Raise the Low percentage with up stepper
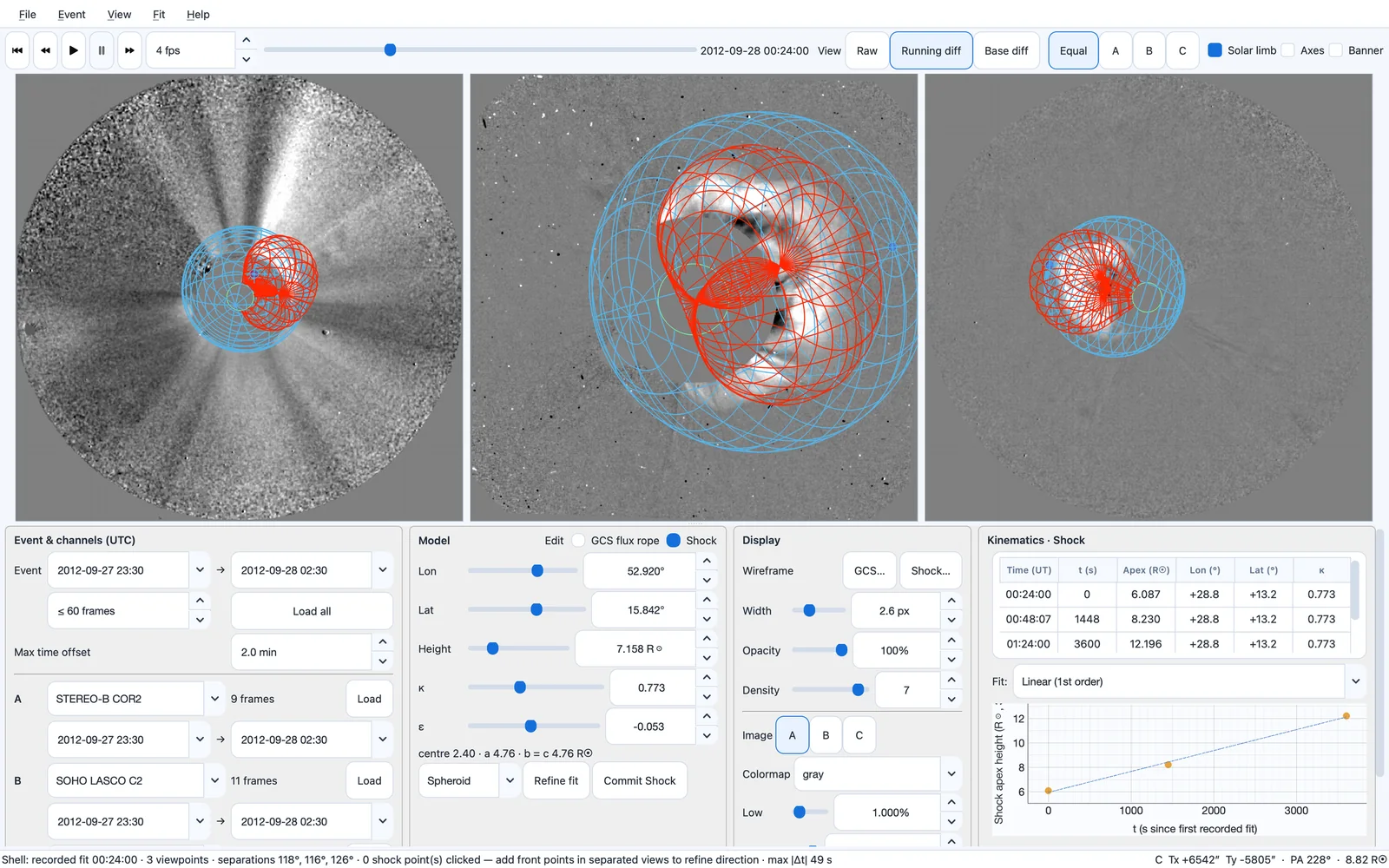Viewport: 1389px width, 868px height. (x=951, y=802)
